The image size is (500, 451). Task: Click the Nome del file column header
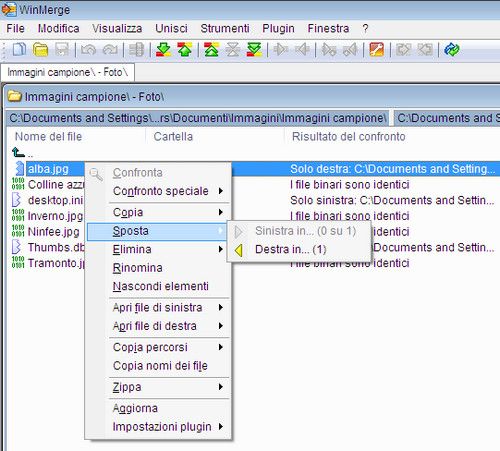[x=48, y=137]
